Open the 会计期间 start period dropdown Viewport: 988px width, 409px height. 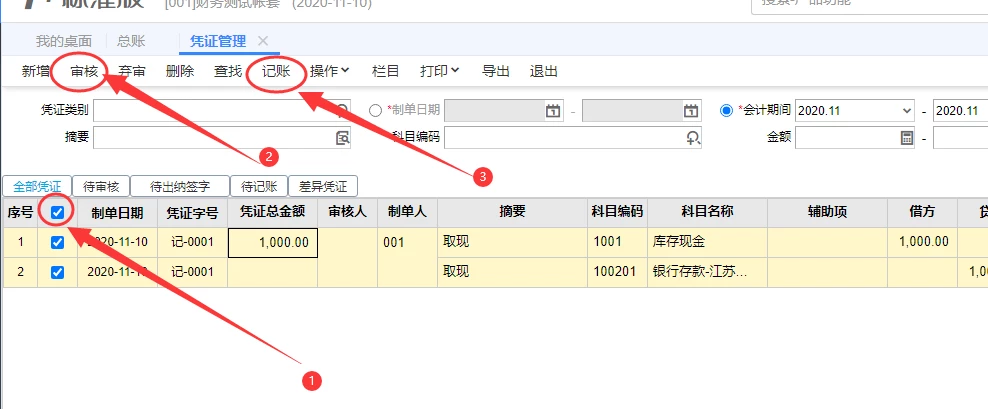coord(906,111)
